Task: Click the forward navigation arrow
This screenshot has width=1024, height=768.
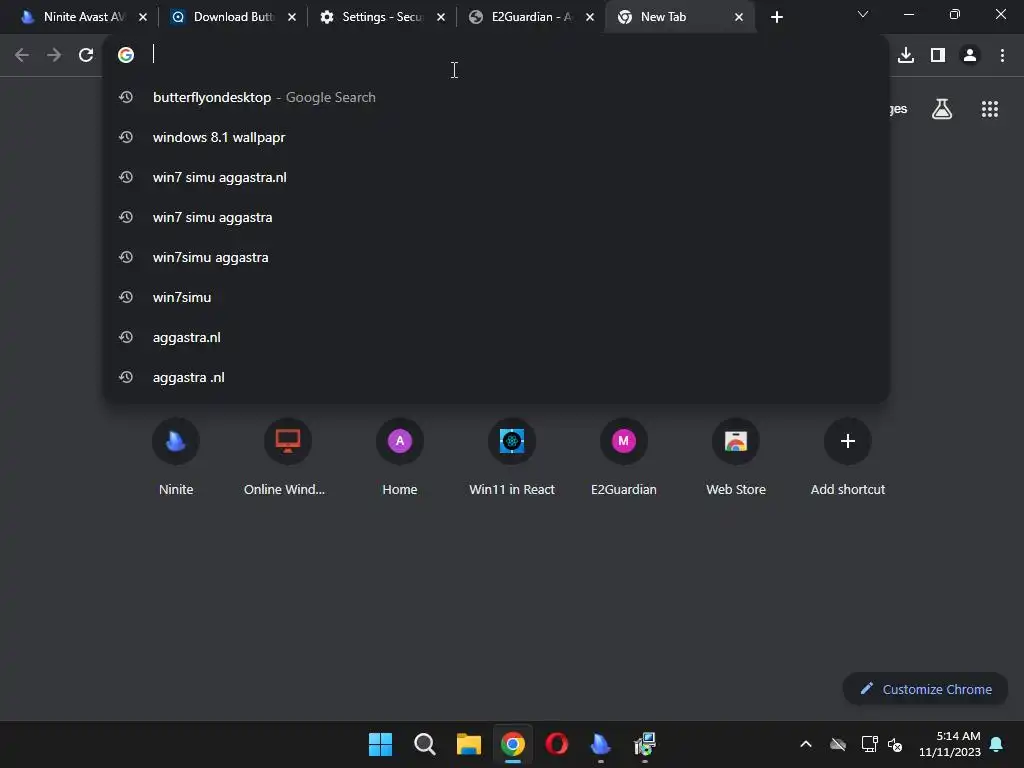Action: 54,56
